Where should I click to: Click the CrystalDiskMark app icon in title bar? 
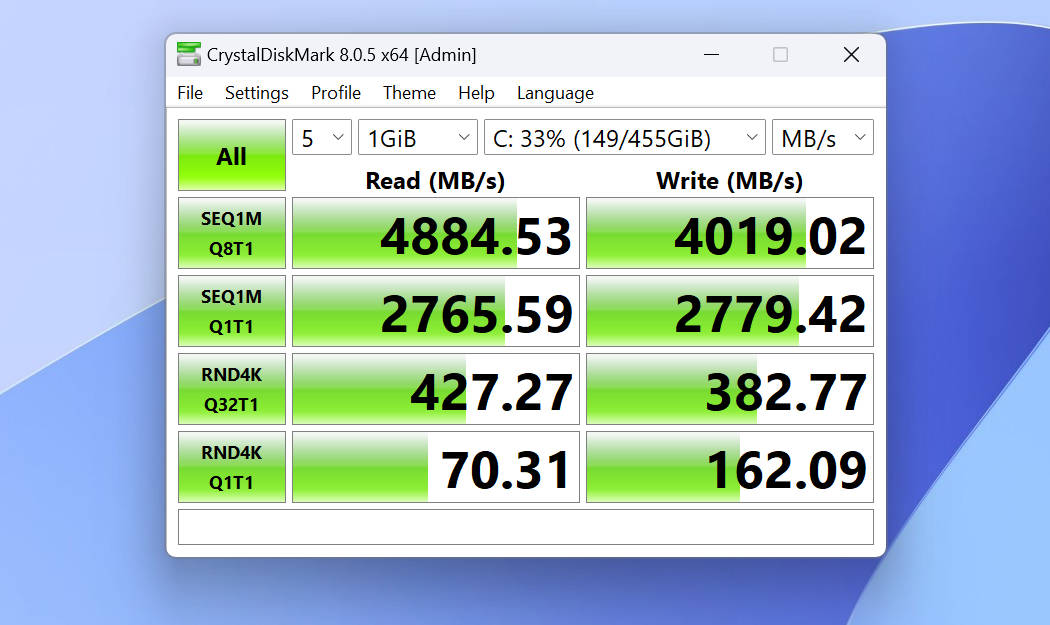(x=189, y=54)
